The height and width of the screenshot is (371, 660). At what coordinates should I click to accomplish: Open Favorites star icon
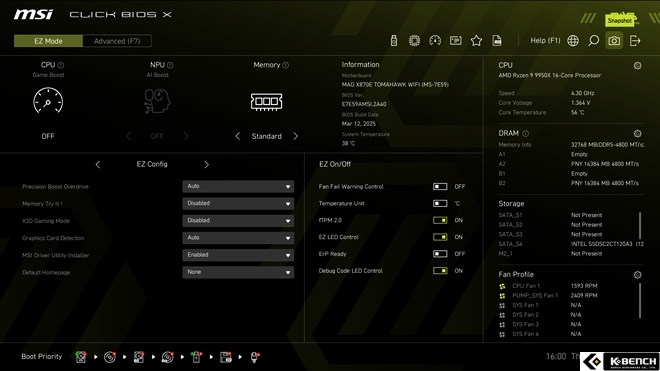(476, 40)
